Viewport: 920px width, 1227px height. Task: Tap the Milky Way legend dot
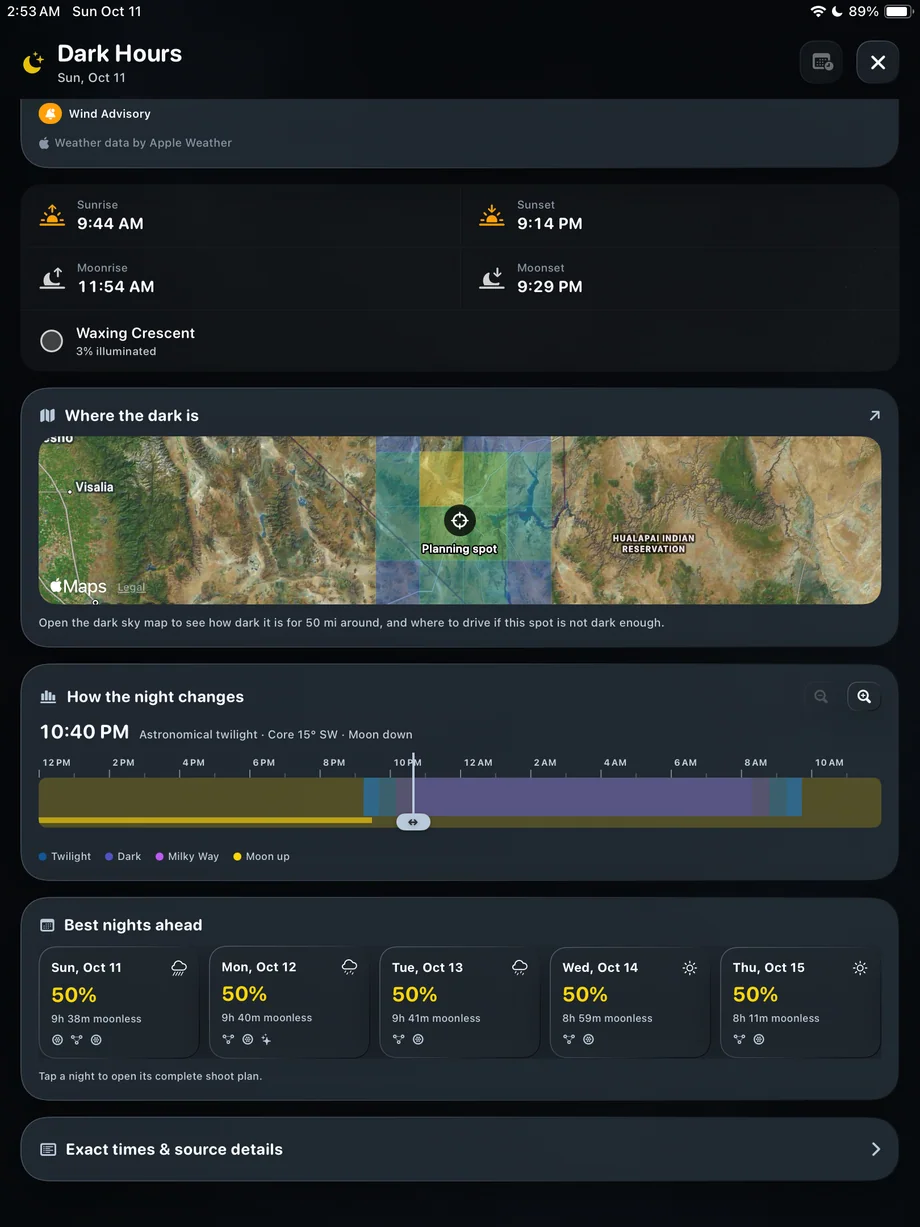click(159, 857)
